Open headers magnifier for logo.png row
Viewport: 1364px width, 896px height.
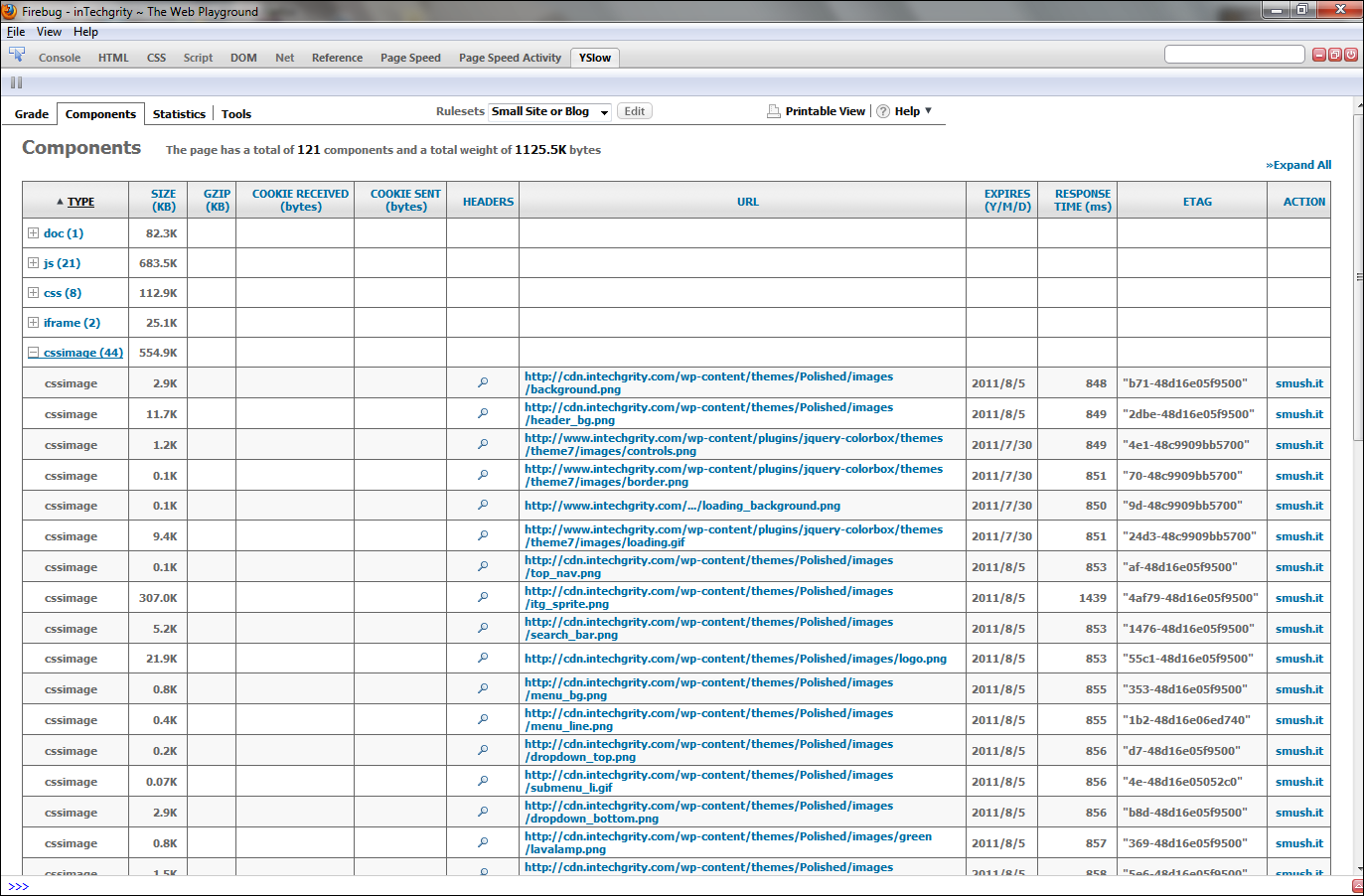[483, 658]
